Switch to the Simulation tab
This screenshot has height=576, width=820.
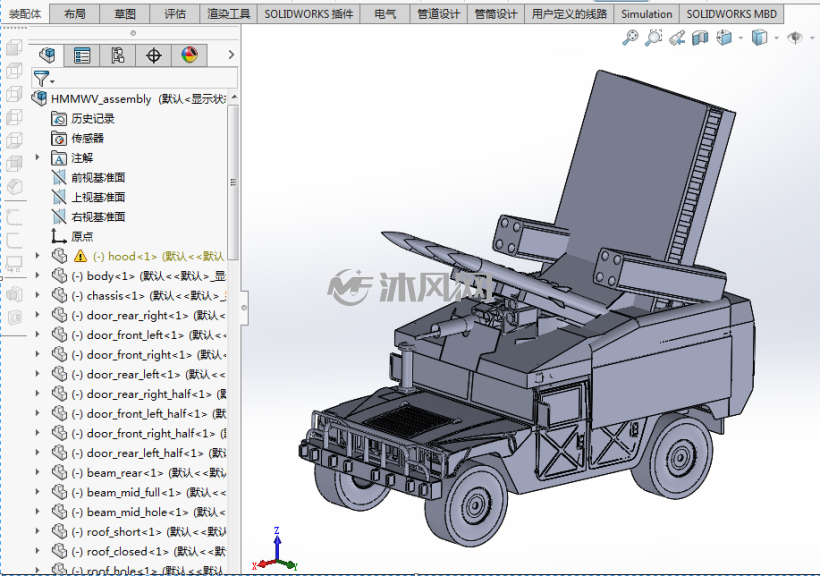(646, 14)
